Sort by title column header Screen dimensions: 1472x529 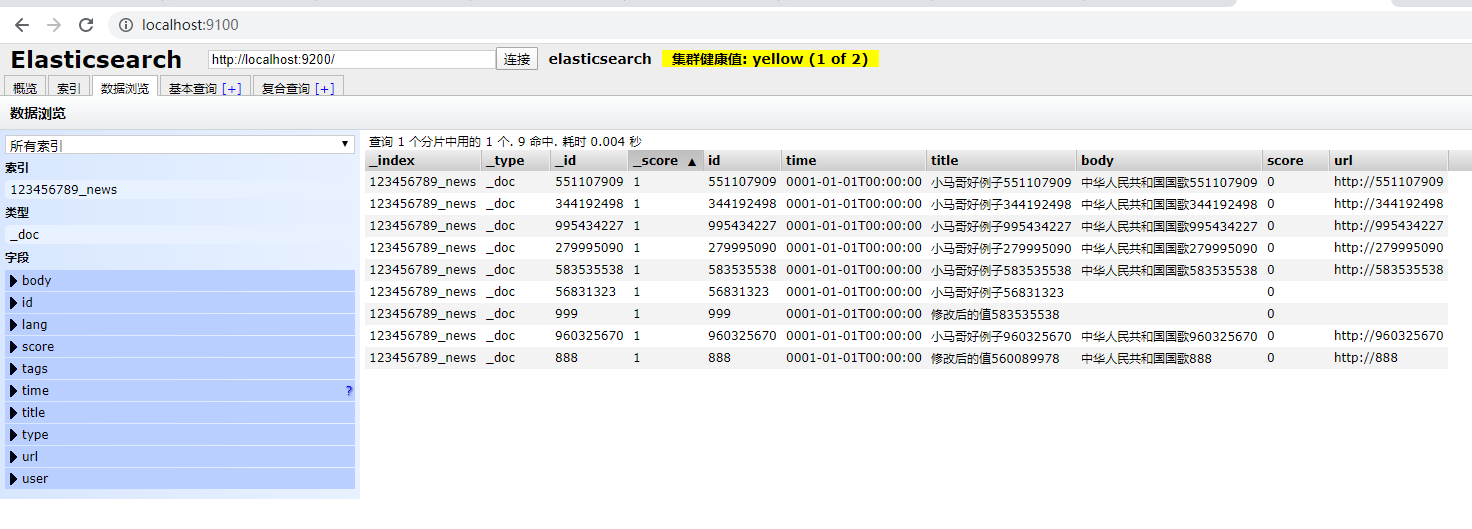click(x=1002, y=160)
